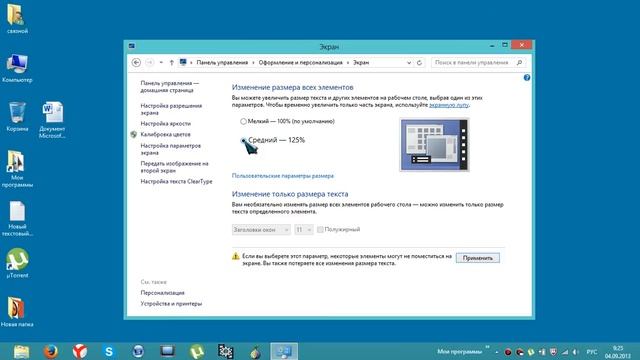
Task: Click the computer icon in address bar
Action: (x=183, y=62)
